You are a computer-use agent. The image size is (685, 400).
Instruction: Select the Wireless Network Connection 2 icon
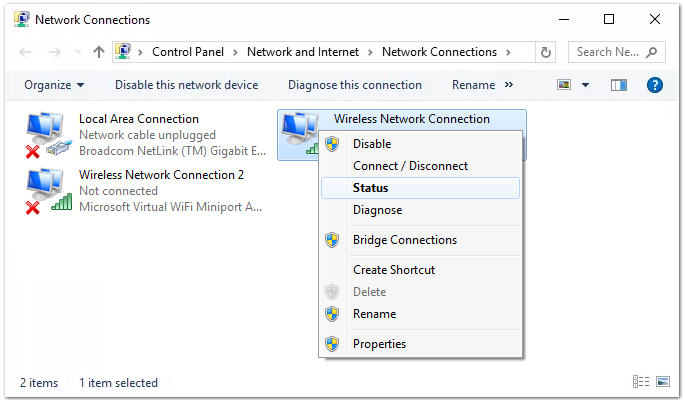click(x=46, y=190)
